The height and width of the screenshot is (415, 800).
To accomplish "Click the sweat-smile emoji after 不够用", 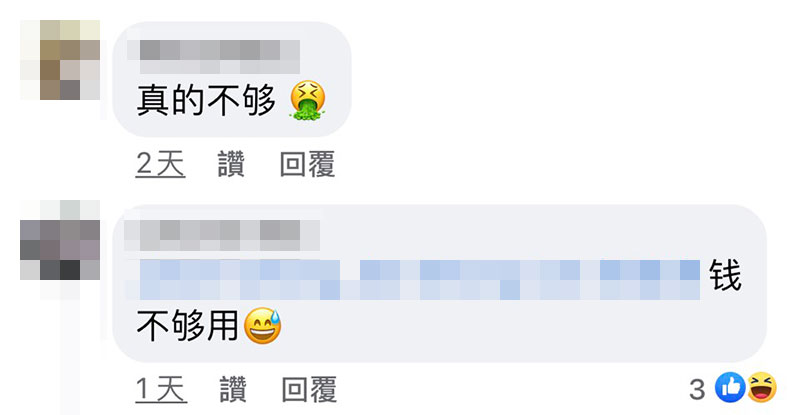I will (263, 326).
